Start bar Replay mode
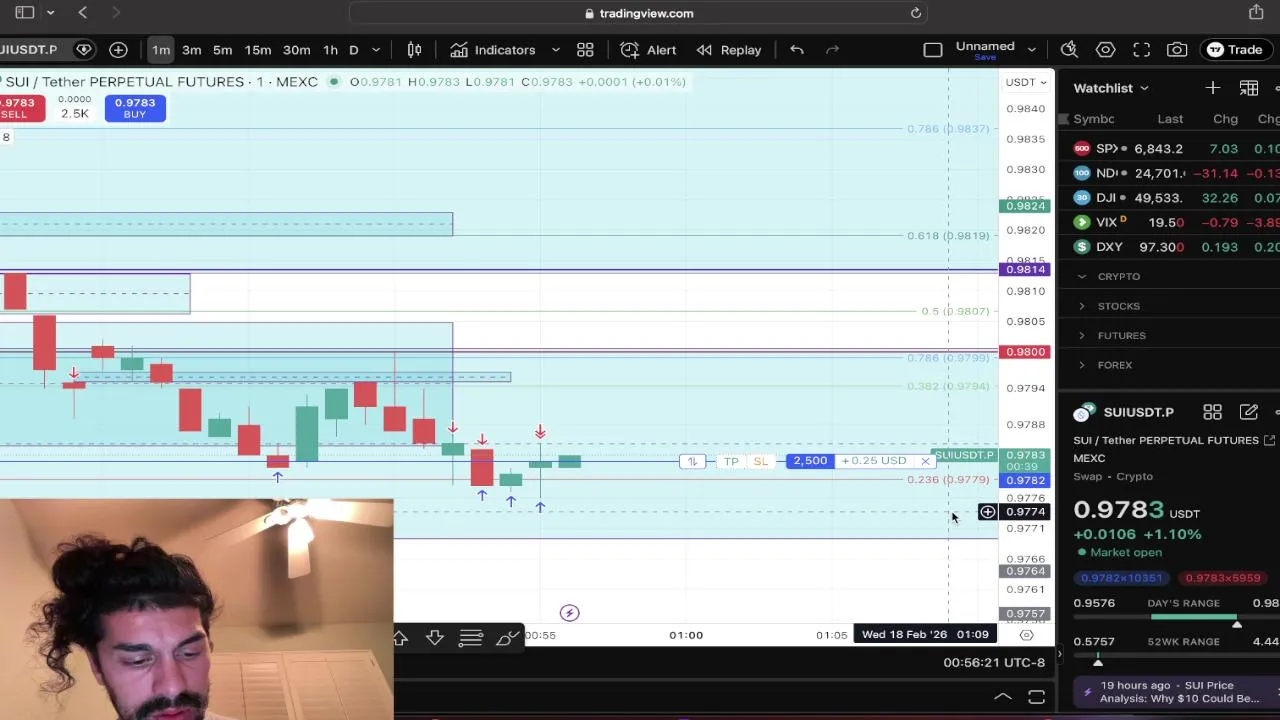The height and width of the screenshot is (720, 1280). (x=729, y=50)
